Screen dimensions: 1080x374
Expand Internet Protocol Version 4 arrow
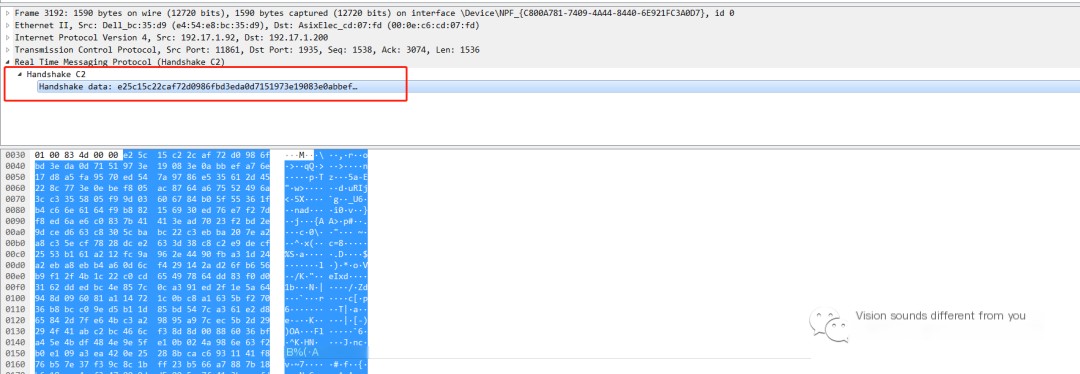pos(8,38)
